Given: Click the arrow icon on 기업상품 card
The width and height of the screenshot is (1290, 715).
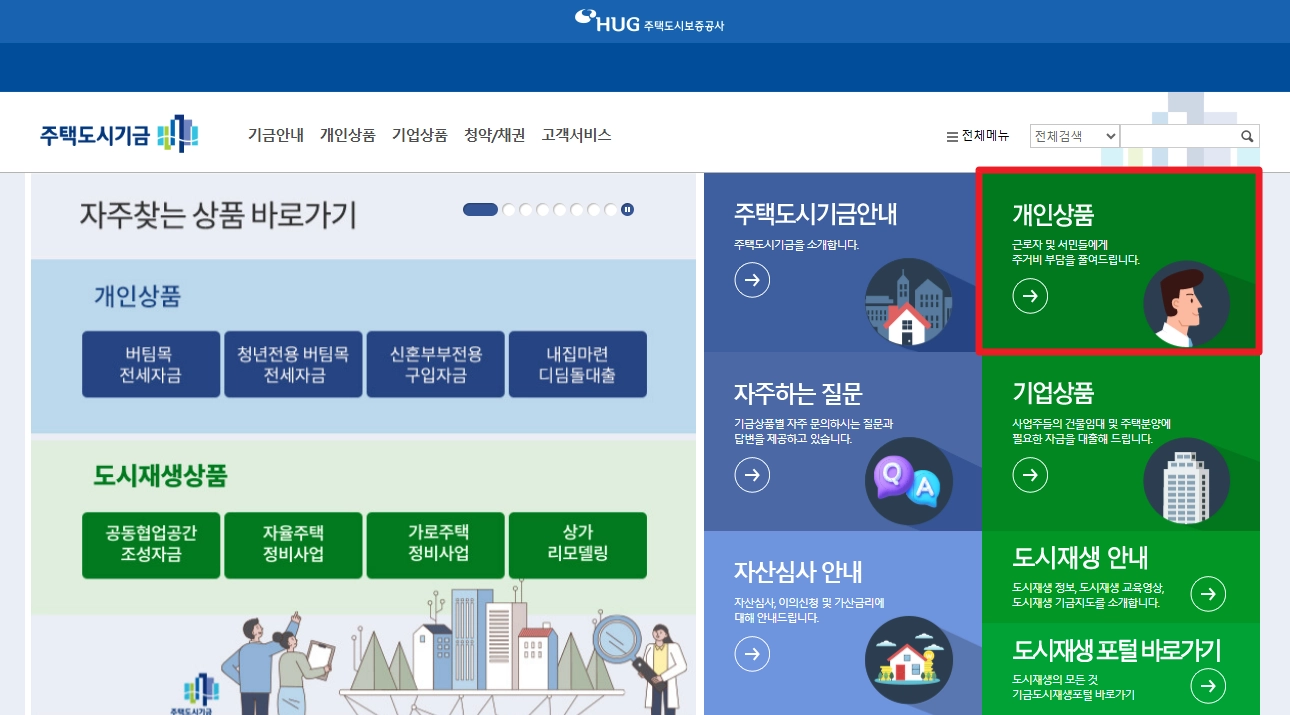Looking at the screenshot, I should (1030, 474).
